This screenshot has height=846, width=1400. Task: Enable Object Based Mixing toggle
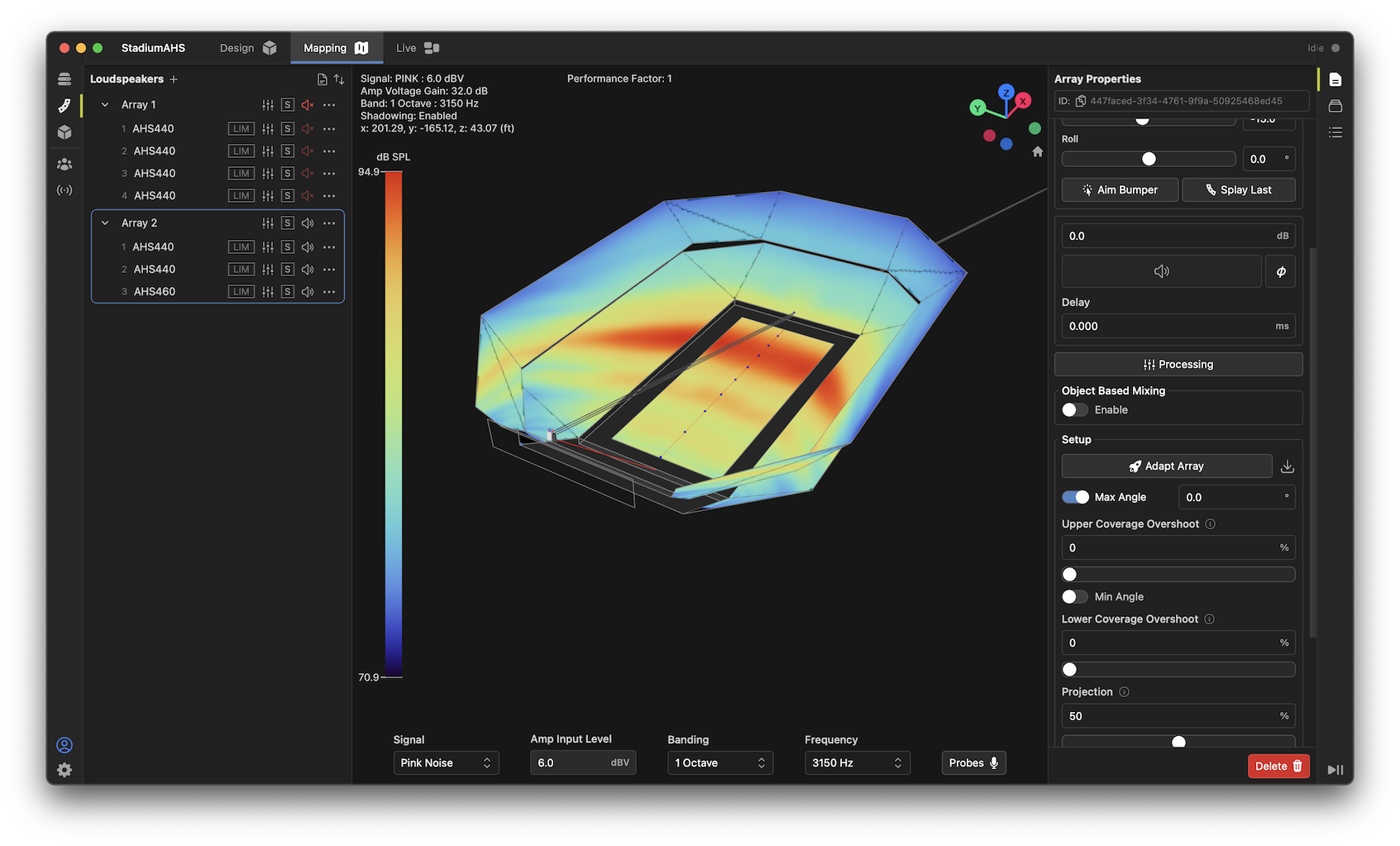[x=1074, y=410]
